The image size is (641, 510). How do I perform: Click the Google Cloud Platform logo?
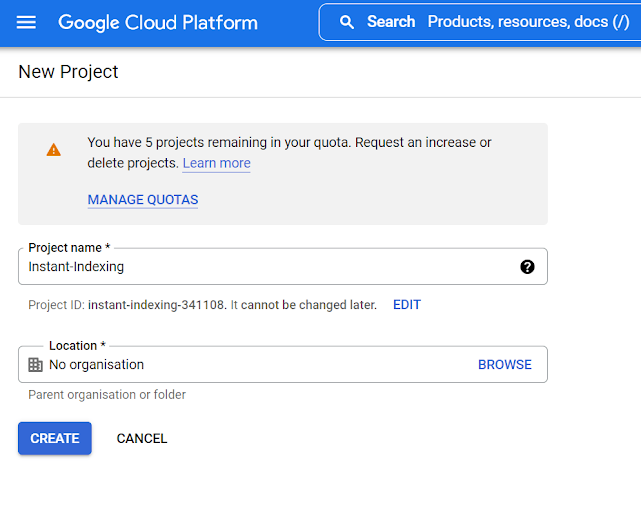click(158, 22)
